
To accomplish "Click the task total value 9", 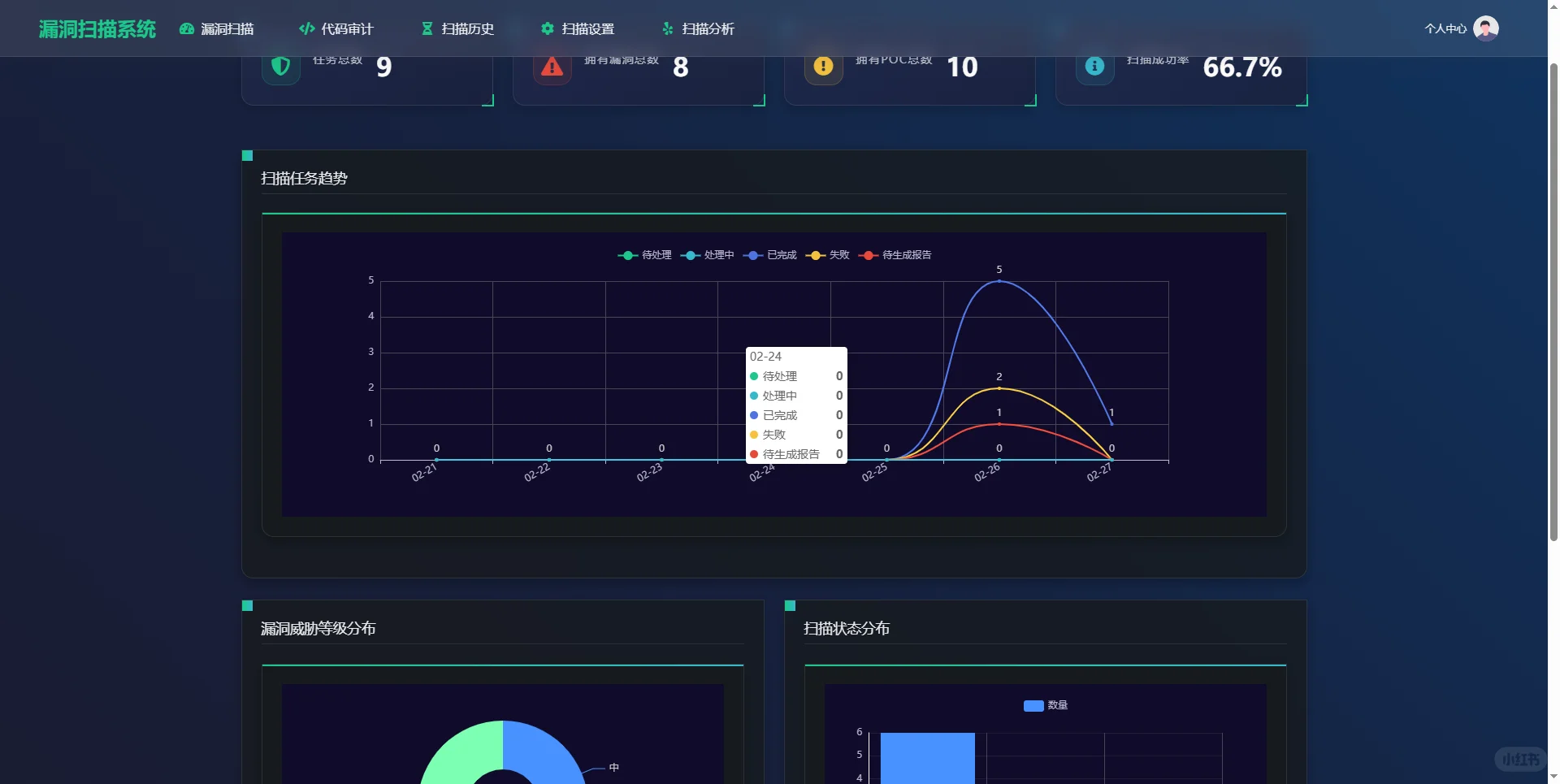I will click(x=384, y=67).
